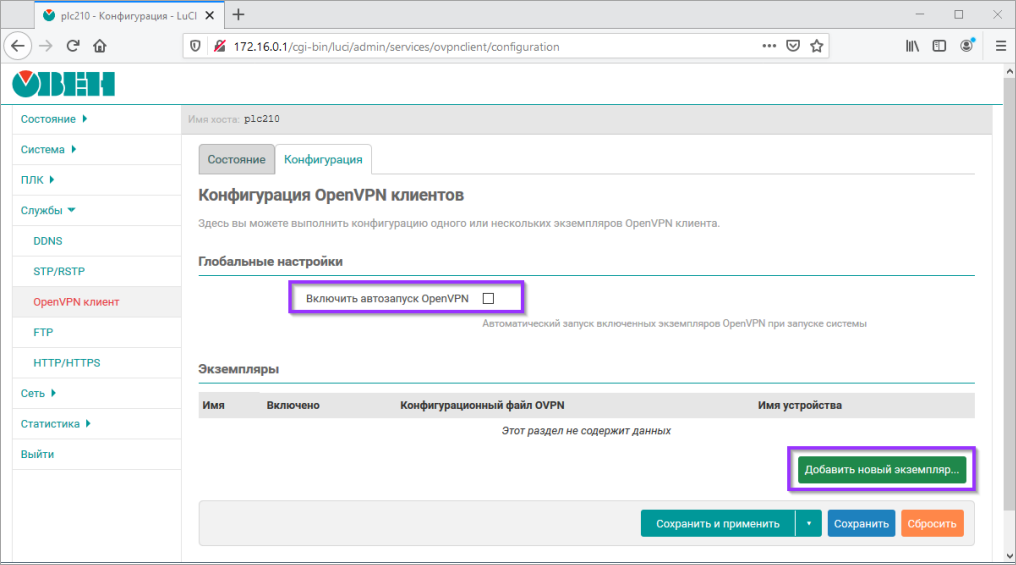
Task: Open the dropdown arrow beside Сохранить и применить
Action: [808, 523]
